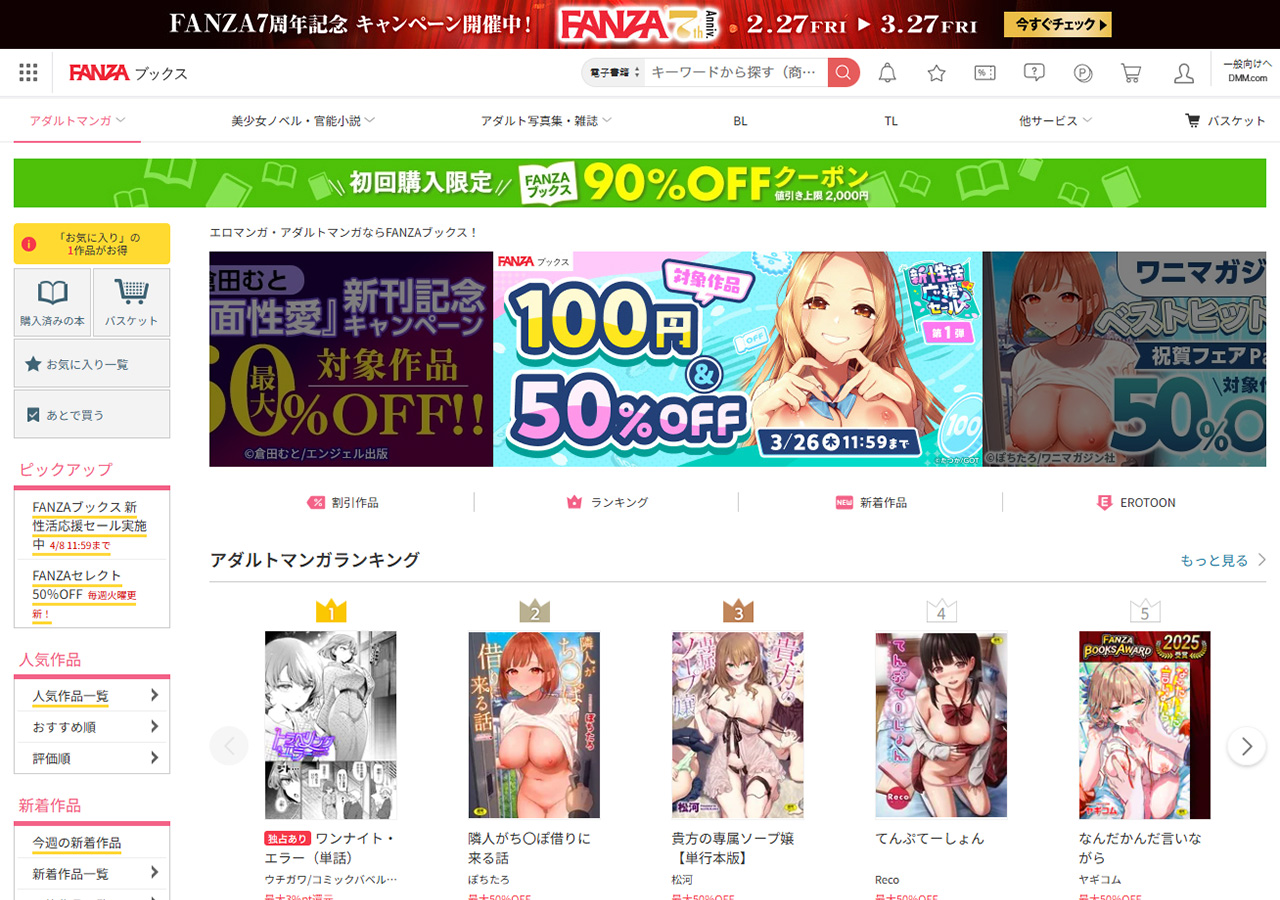The image size is (1280, 900).
Task: Open 購入済みの本 purchased books button
Action: coord(52,302)
